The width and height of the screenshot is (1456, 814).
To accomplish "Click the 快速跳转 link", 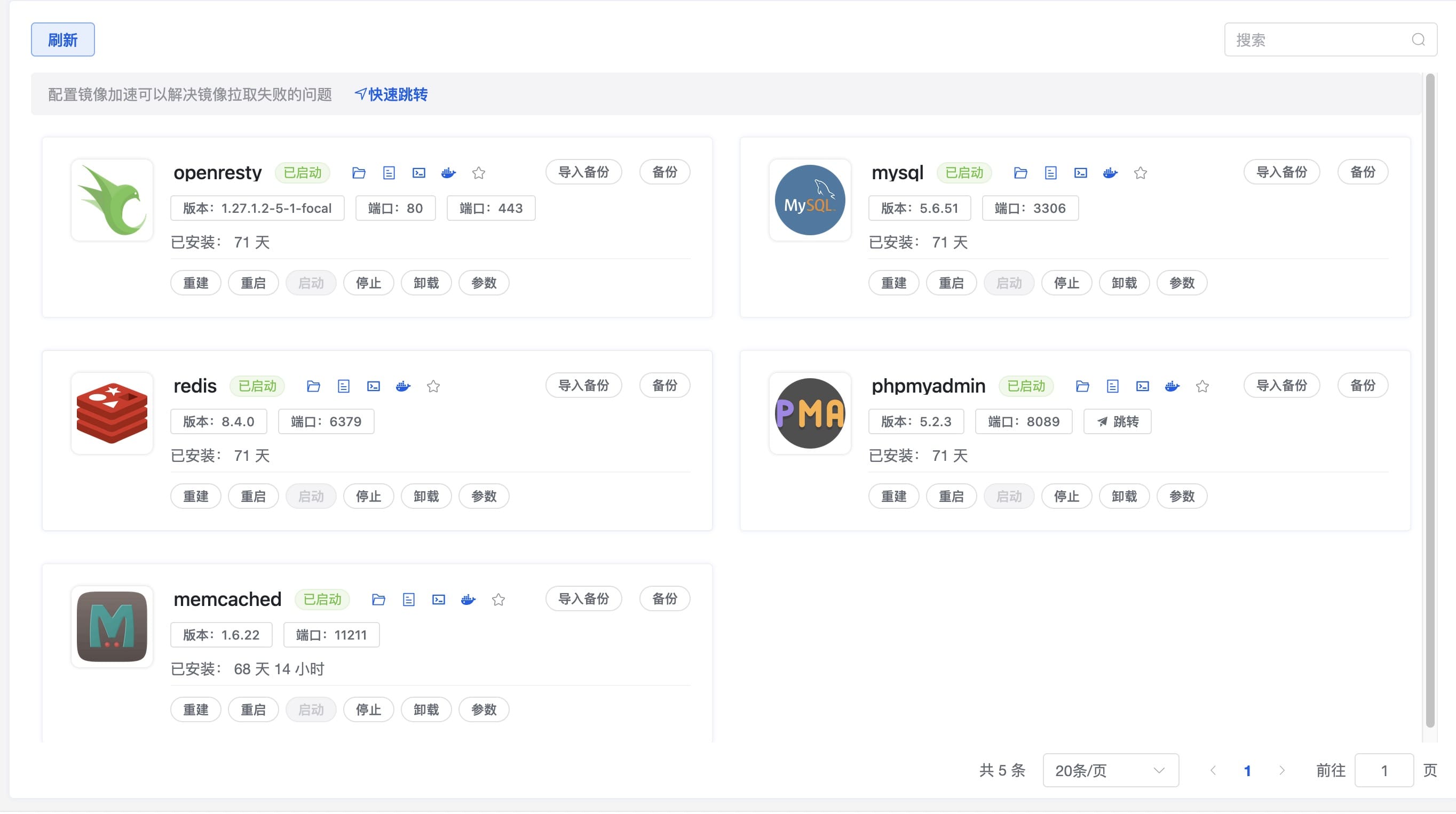I will click(391, 94).
